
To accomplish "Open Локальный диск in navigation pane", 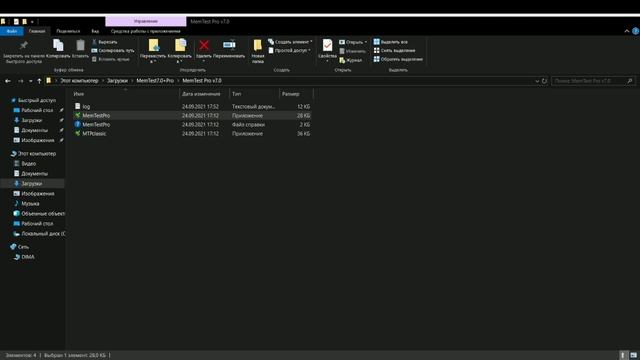I will (x=39, y=234).
